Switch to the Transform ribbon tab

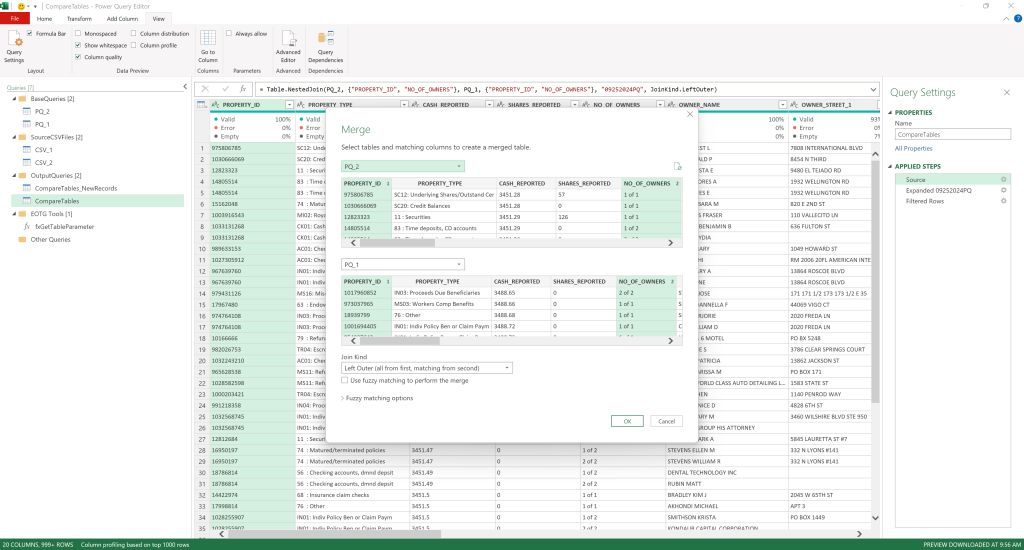79,19
